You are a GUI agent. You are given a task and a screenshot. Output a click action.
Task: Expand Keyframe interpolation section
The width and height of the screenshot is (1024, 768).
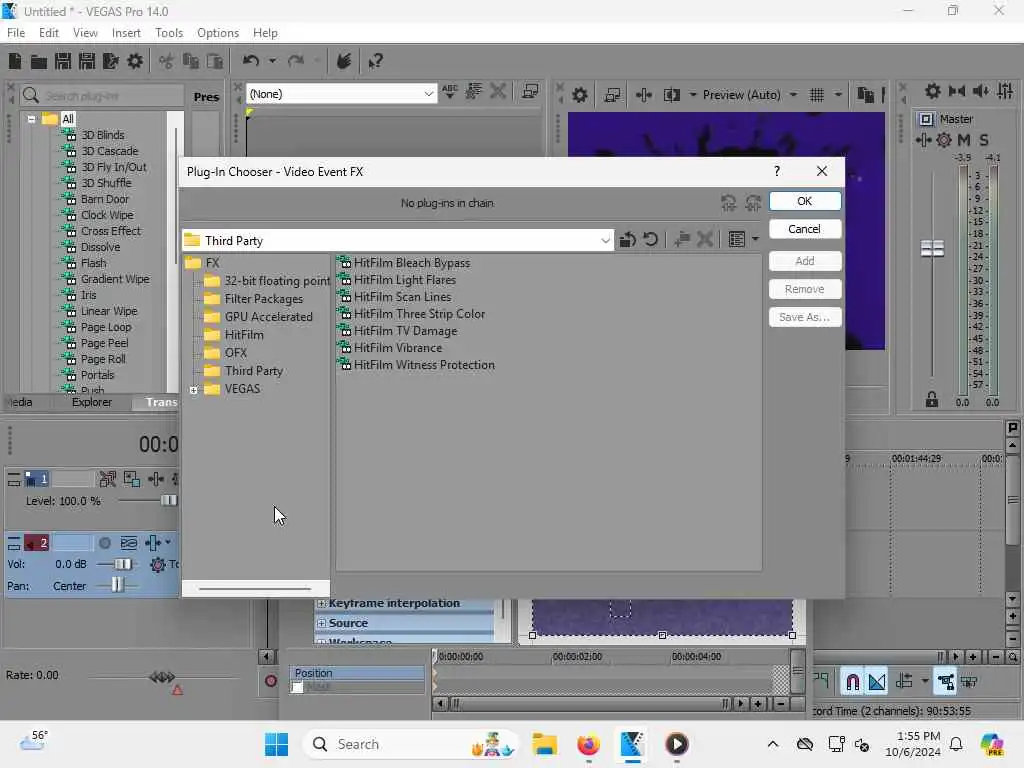coord(321,603)
